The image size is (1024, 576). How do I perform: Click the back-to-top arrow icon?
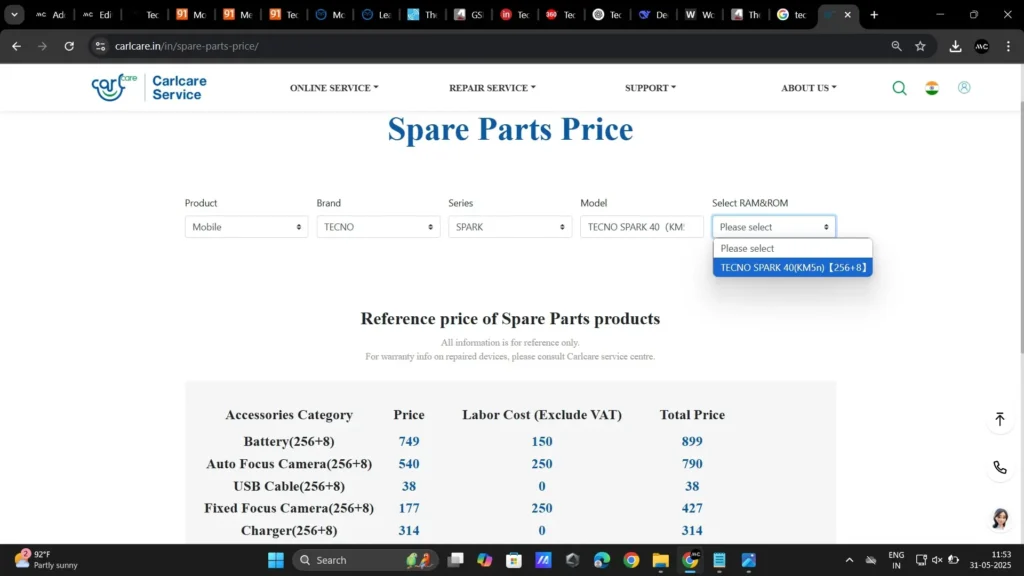click(1000, 419)
